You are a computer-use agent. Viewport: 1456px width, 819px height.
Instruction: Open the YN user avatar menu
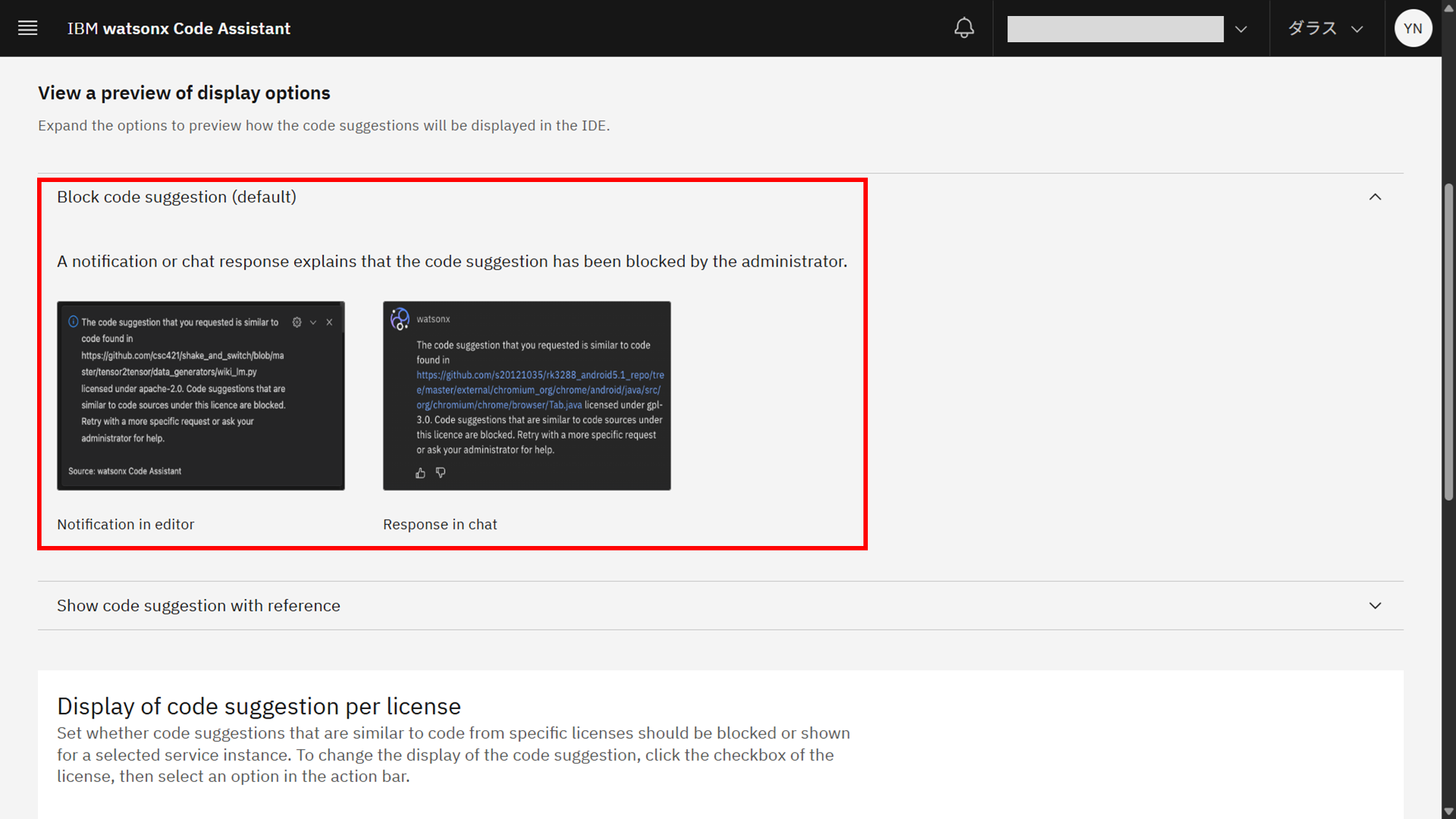coord(1412,28)
